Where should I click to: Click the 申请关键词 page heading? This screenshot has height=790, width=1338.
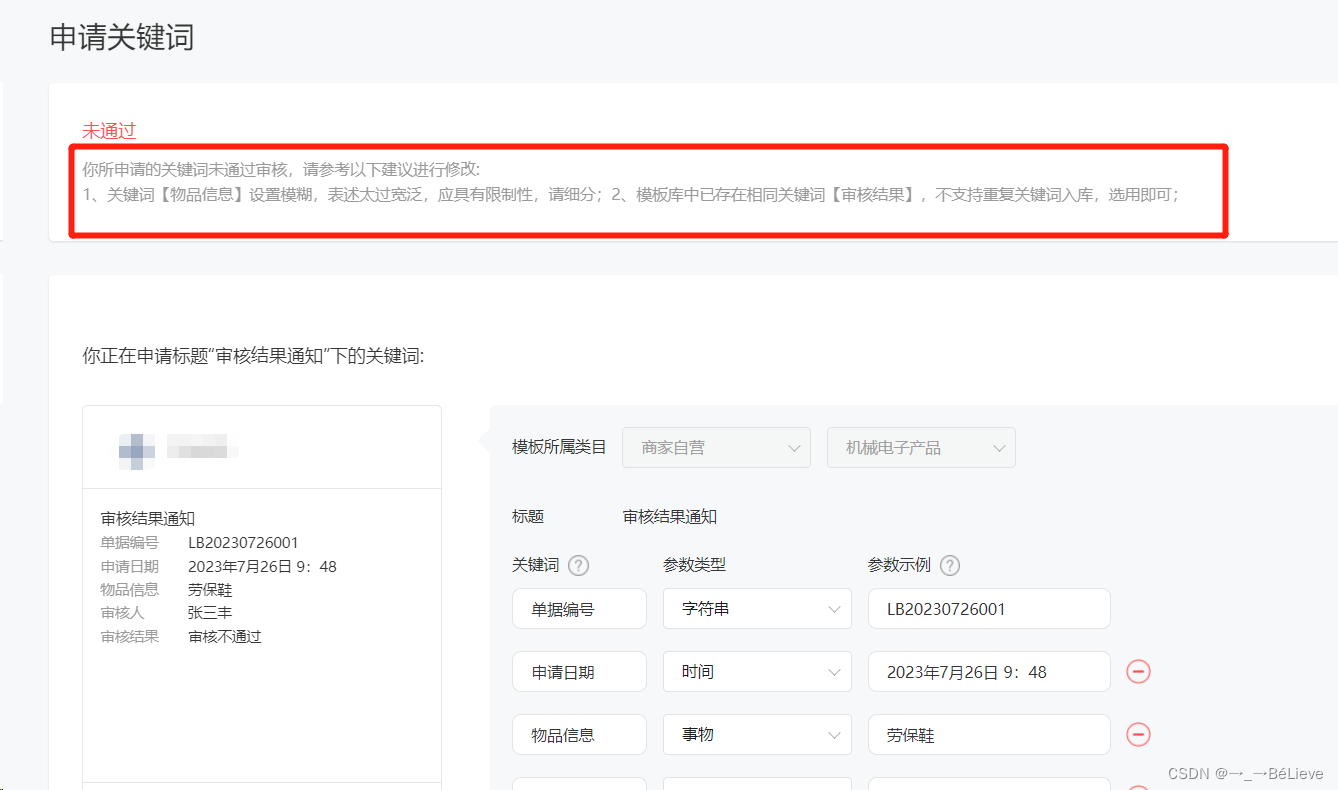click(122, 38)
